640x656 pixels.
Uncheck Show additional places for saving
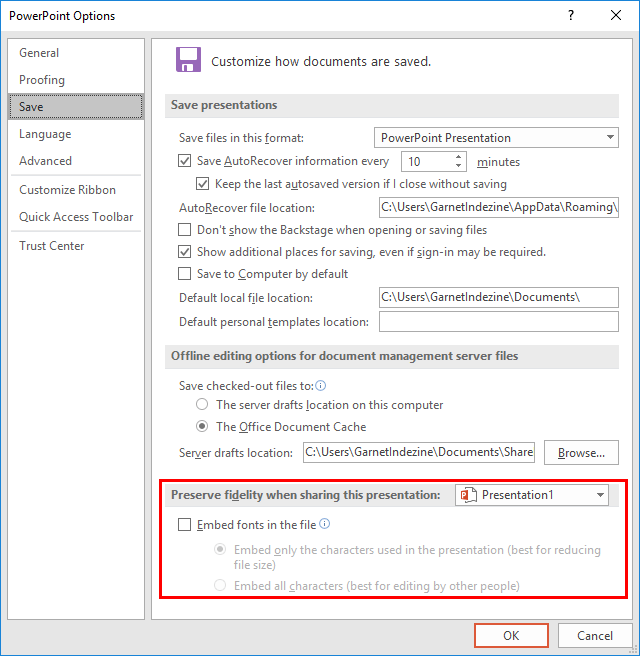184,251
